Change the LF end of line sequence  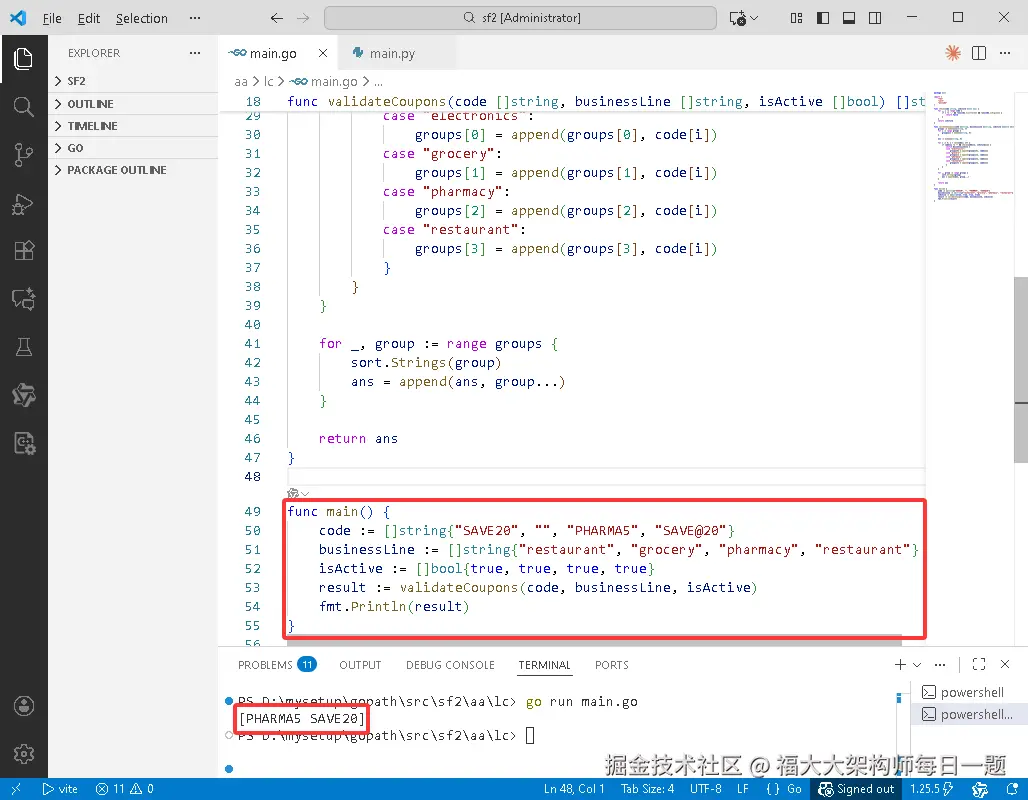743,789
